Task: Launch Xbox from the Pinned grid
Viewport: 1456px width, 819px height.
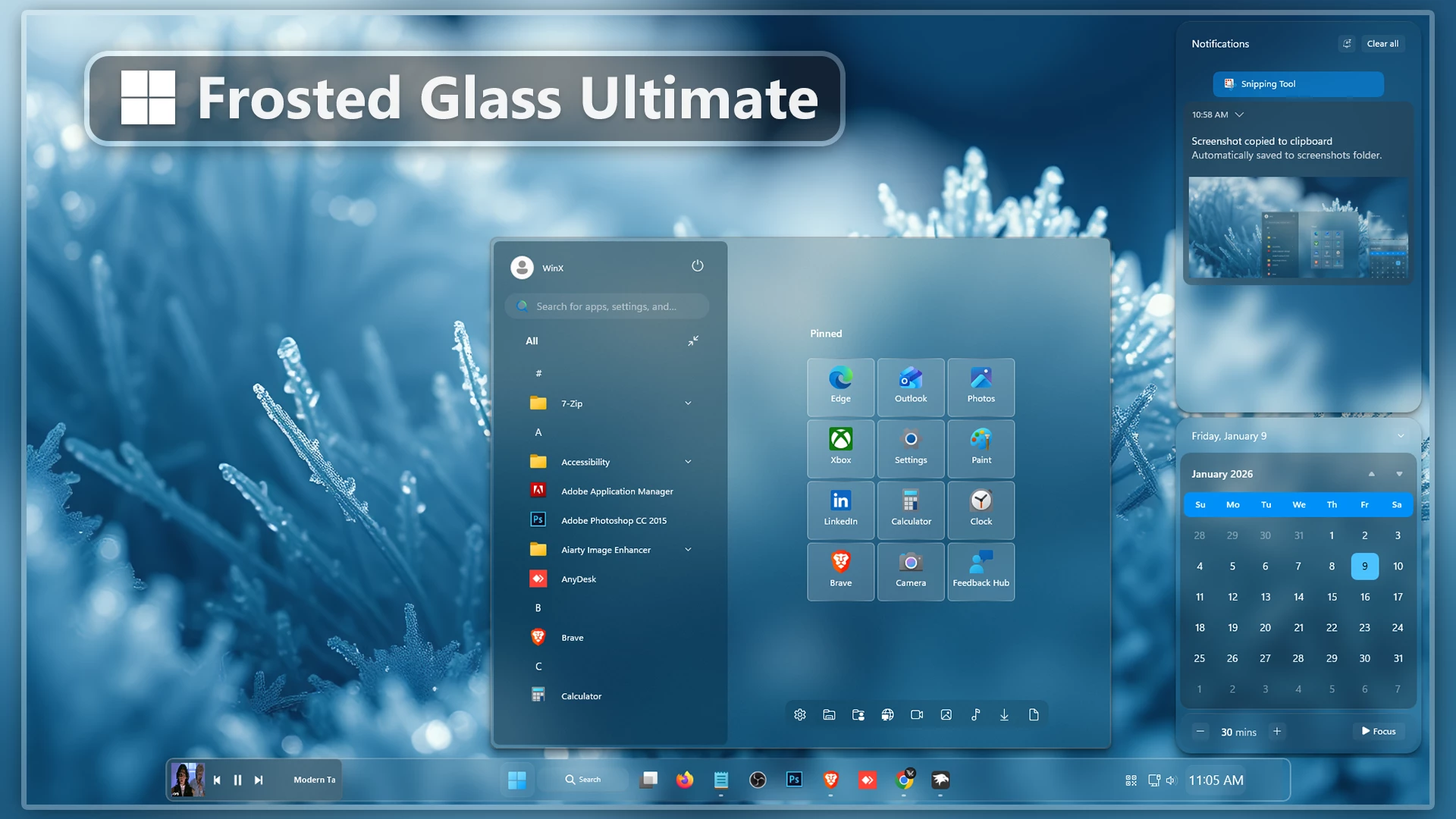Action: [840, 448]
